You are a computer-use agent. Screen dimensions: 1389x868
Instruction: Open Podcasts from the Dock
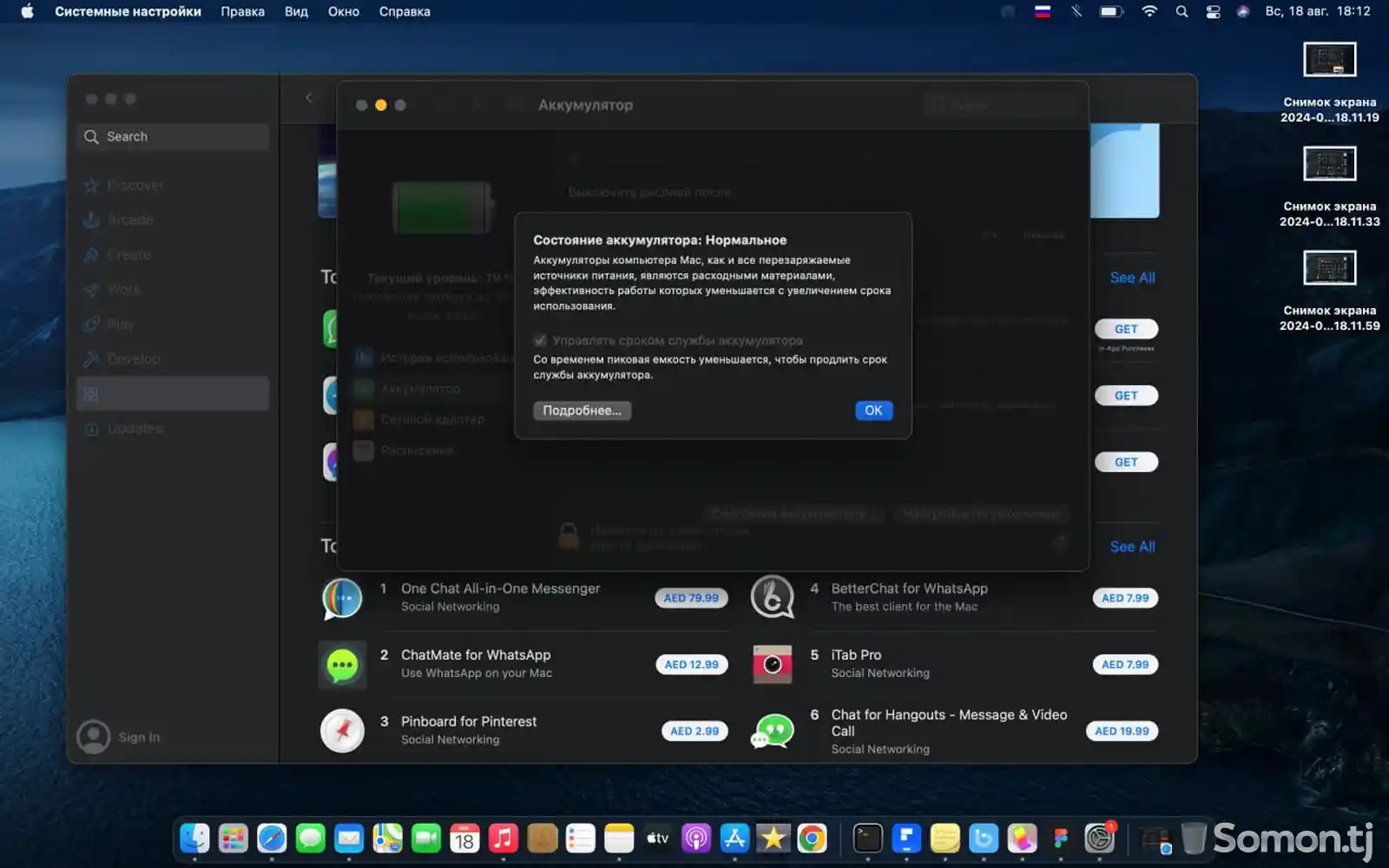696,838
